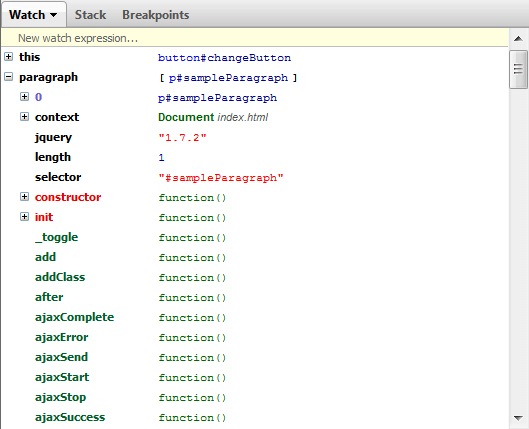Viewport: 529px width, 429px height.
Task: Open the Document index.html link
Action: pyautogui.click(x=213, y=117)
